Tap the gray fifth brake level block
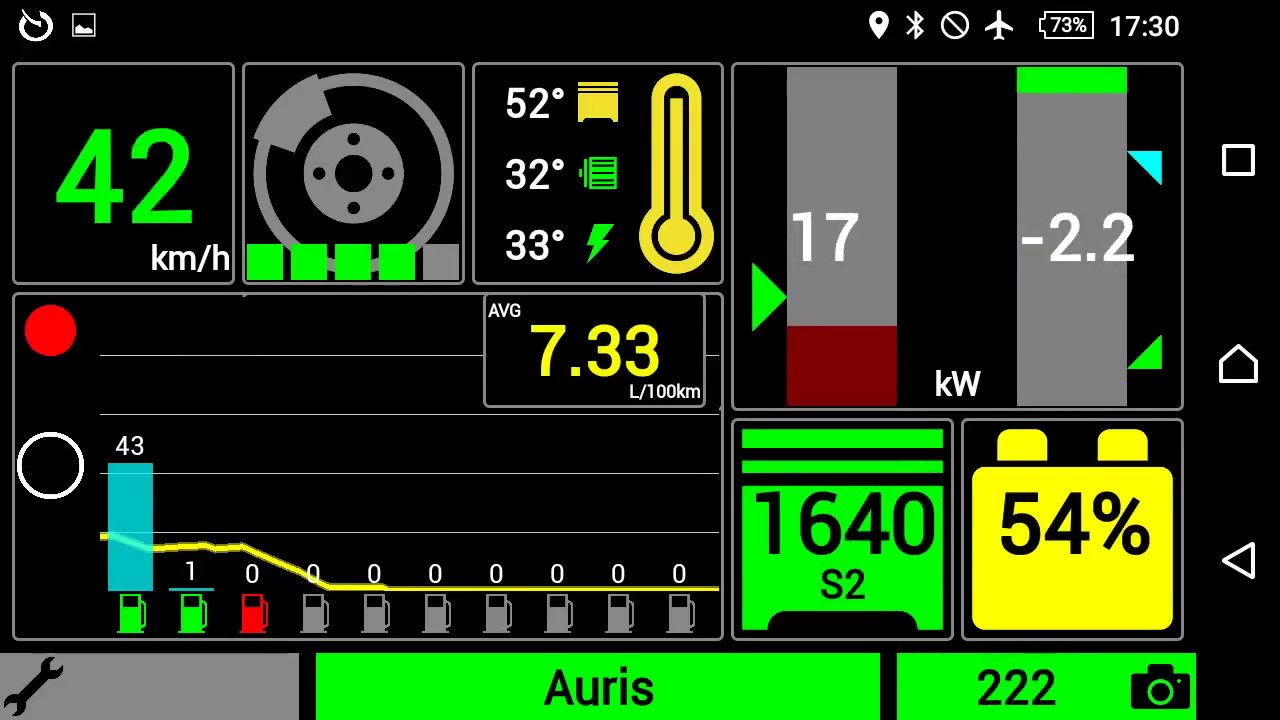Viewport: 1280px width, 720px height. (441, 262)
